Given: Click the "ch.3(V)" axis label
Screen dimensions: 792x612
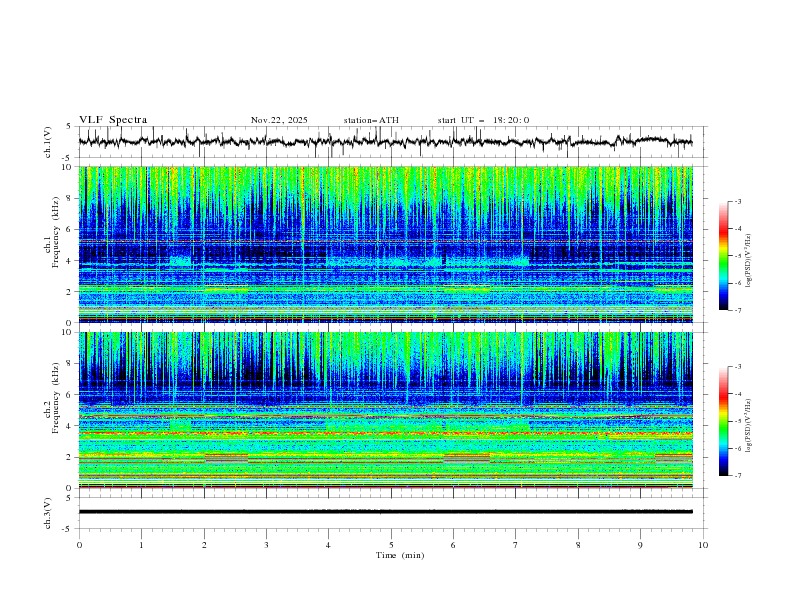Looking at the screenshot, I should click(x=48, y=513).
